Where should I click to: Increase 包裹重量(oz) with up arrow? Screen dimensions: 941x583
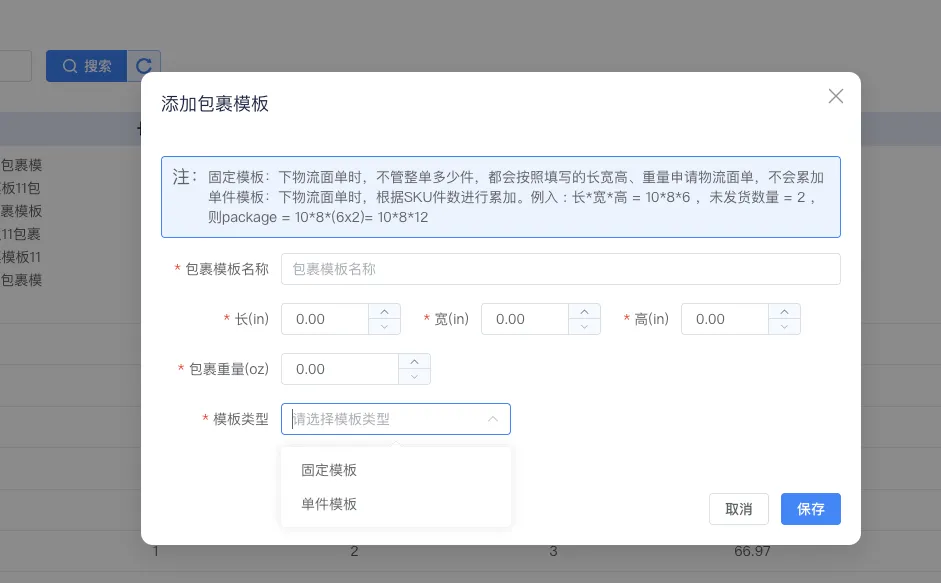pos(415,361)
